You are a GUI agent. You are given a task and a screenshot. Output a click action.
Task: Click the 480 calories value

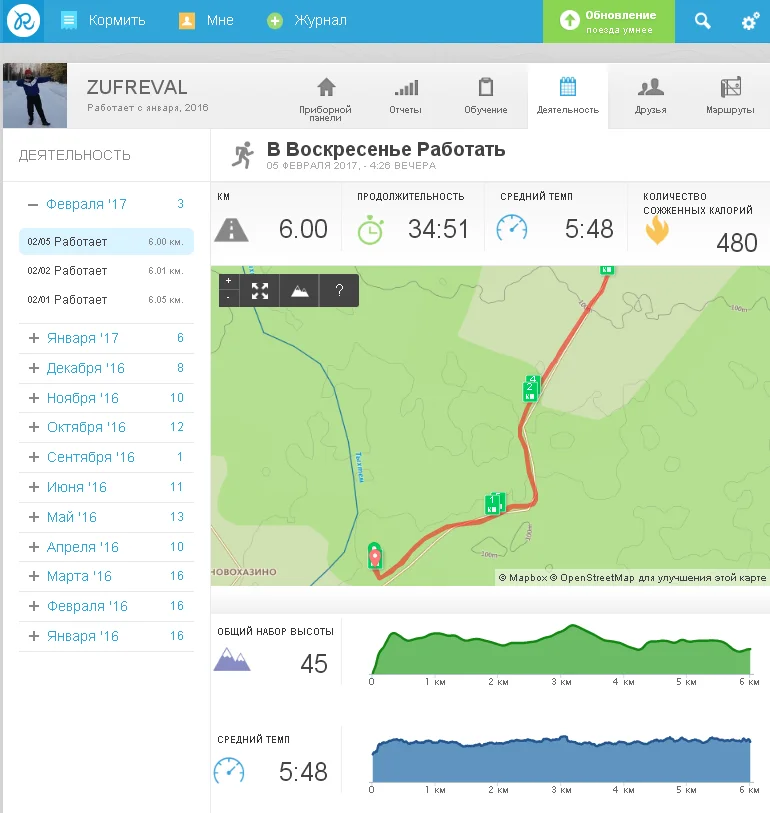click(x=737, y=243)
